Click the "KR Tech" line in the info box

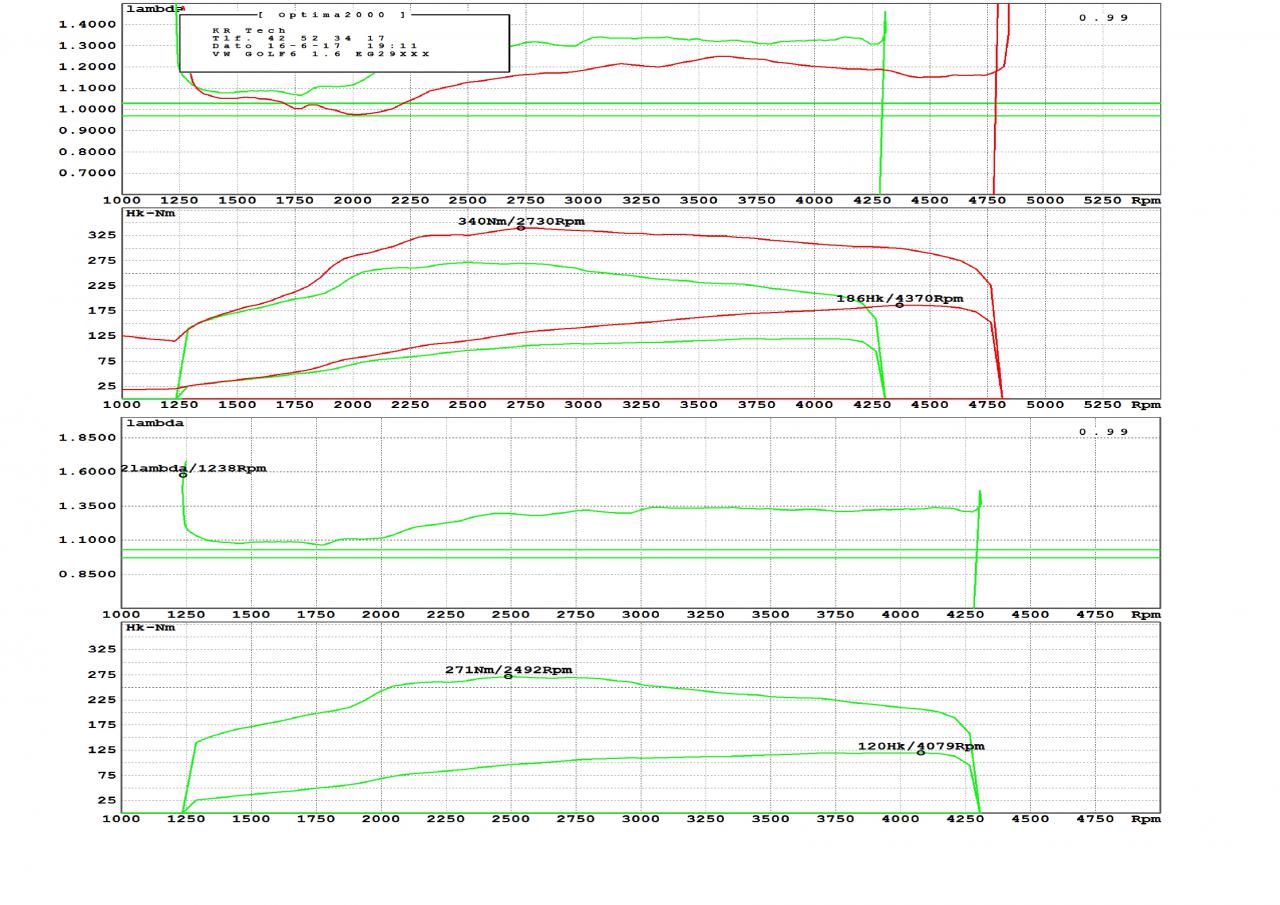tap(249, 30)
